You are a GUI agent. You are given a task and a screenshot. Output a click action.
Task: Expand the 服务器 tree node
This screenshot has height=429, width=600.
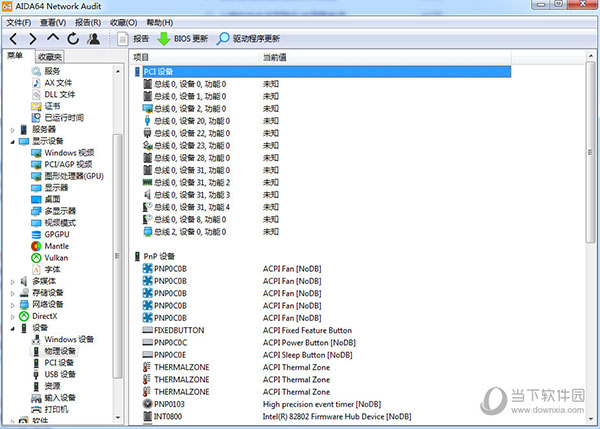pyautogui.click(x=12, y=129)
